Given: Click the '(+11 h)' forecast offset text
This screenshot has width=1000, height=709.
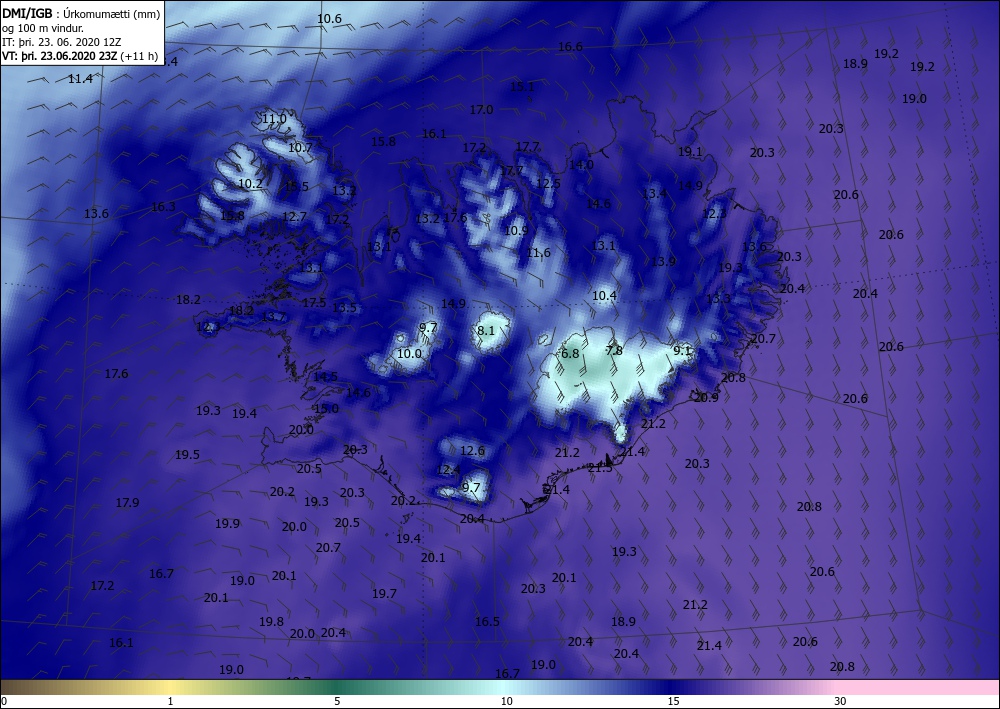Looking at the screenshot, I should [140, 56].
